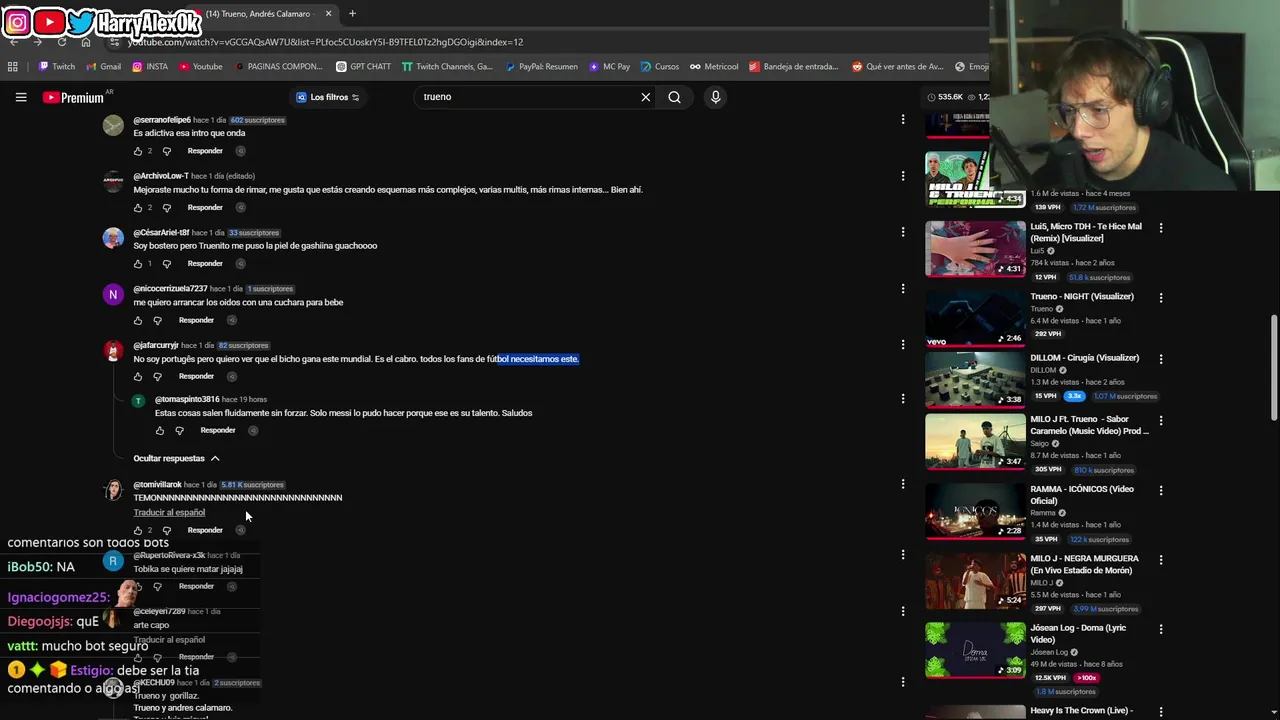Like the comment by @CésarAriel-t8f
This screenshot has height=720, width=1280.
pyautogui.click(x=138, y=264)
